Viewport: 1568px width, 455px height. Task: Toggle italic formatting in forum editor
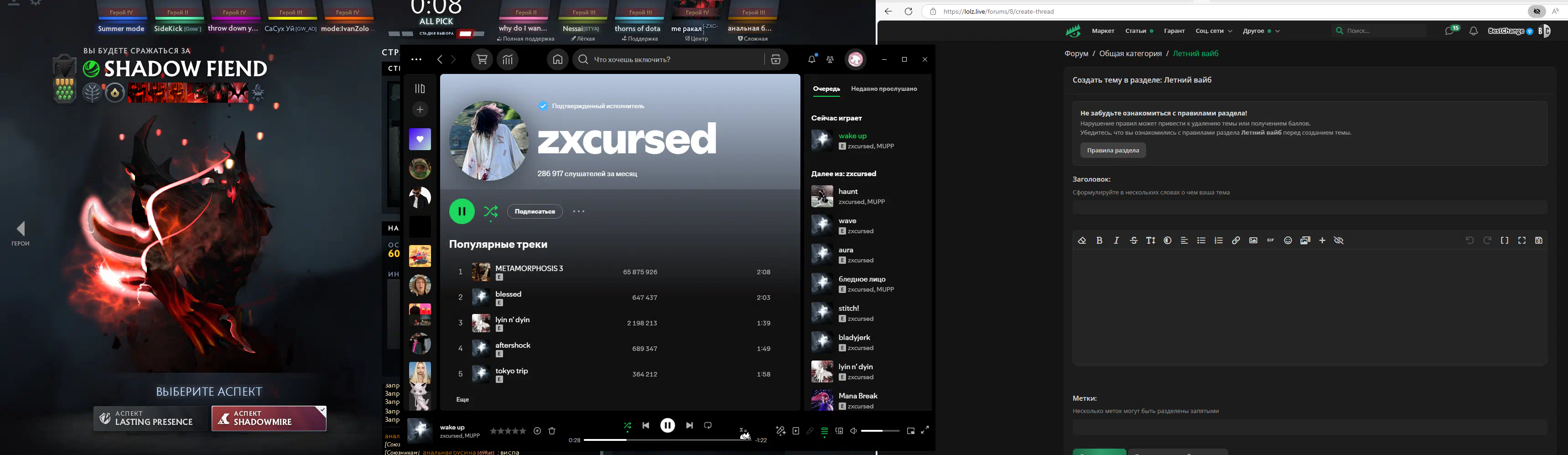(x=1116, y=241)
